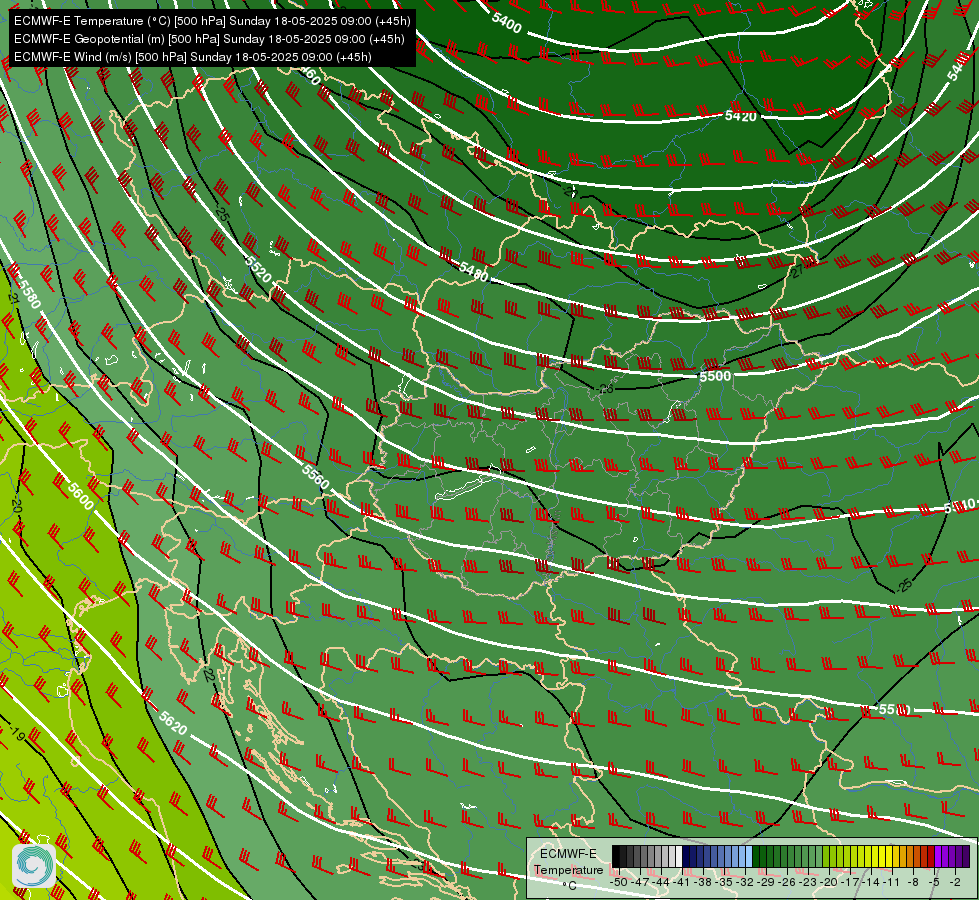Viewport: 979px width, 900px height.
Task: Click the -26 isotherm label on the map
Action: tap(604, 388)
